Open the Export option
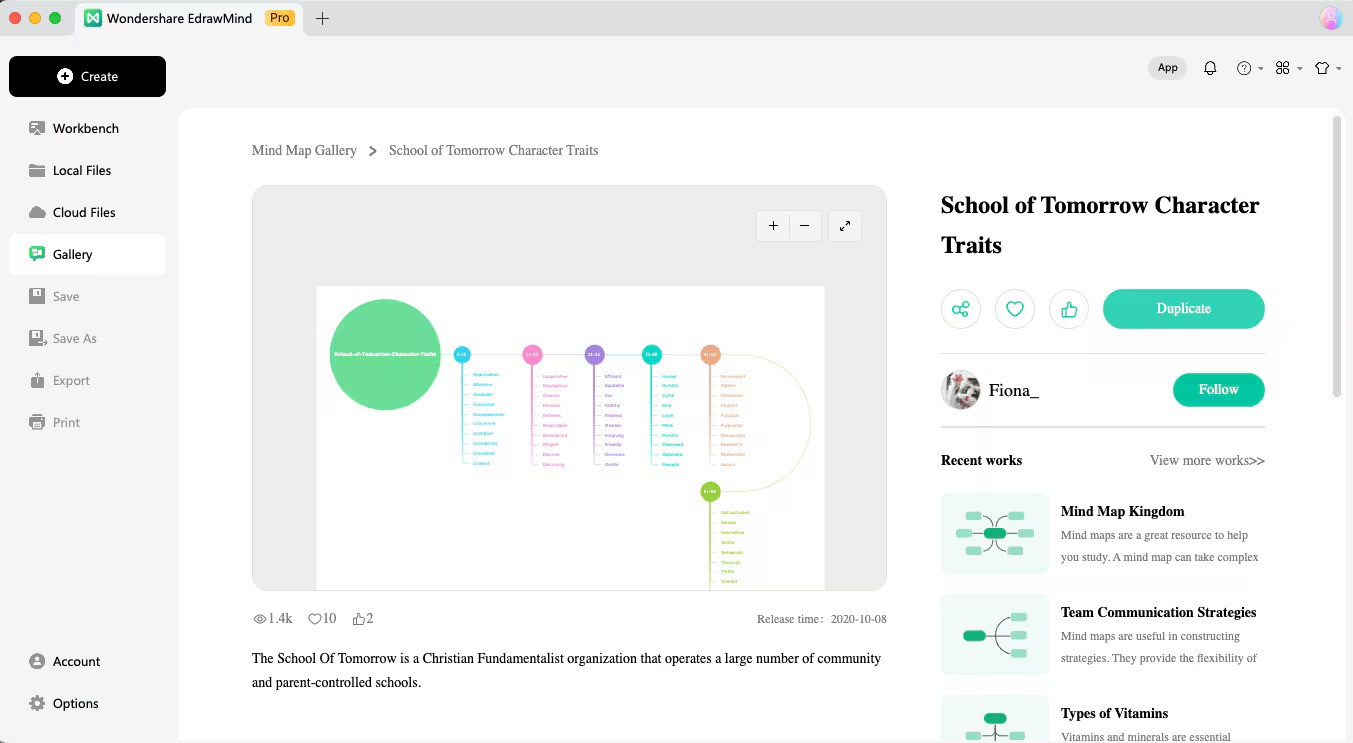Screen dimensions: 1353x743 coord(87,380)
